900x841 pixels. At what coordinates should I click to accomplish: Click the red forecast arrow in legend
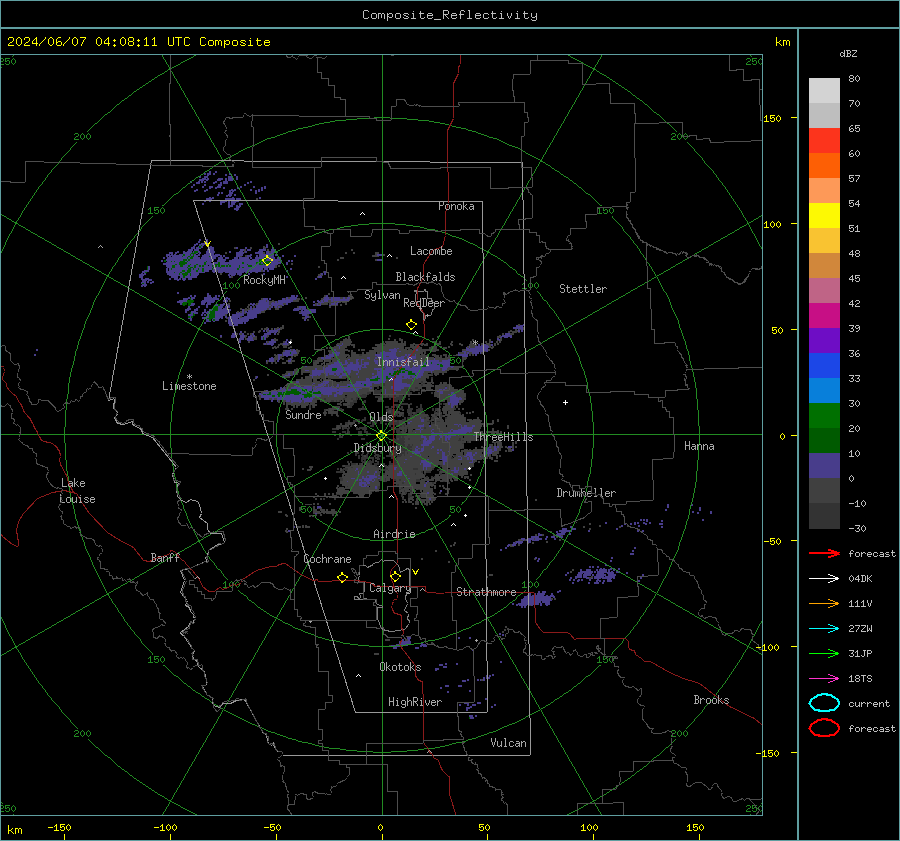coord(824,553)
